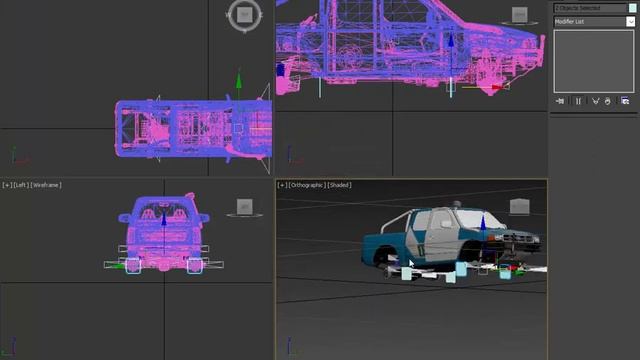Open the [Orthographic] view label menu
Image resolution: width=640 pixels, height=360 pixels.
[x=307, y=185]
